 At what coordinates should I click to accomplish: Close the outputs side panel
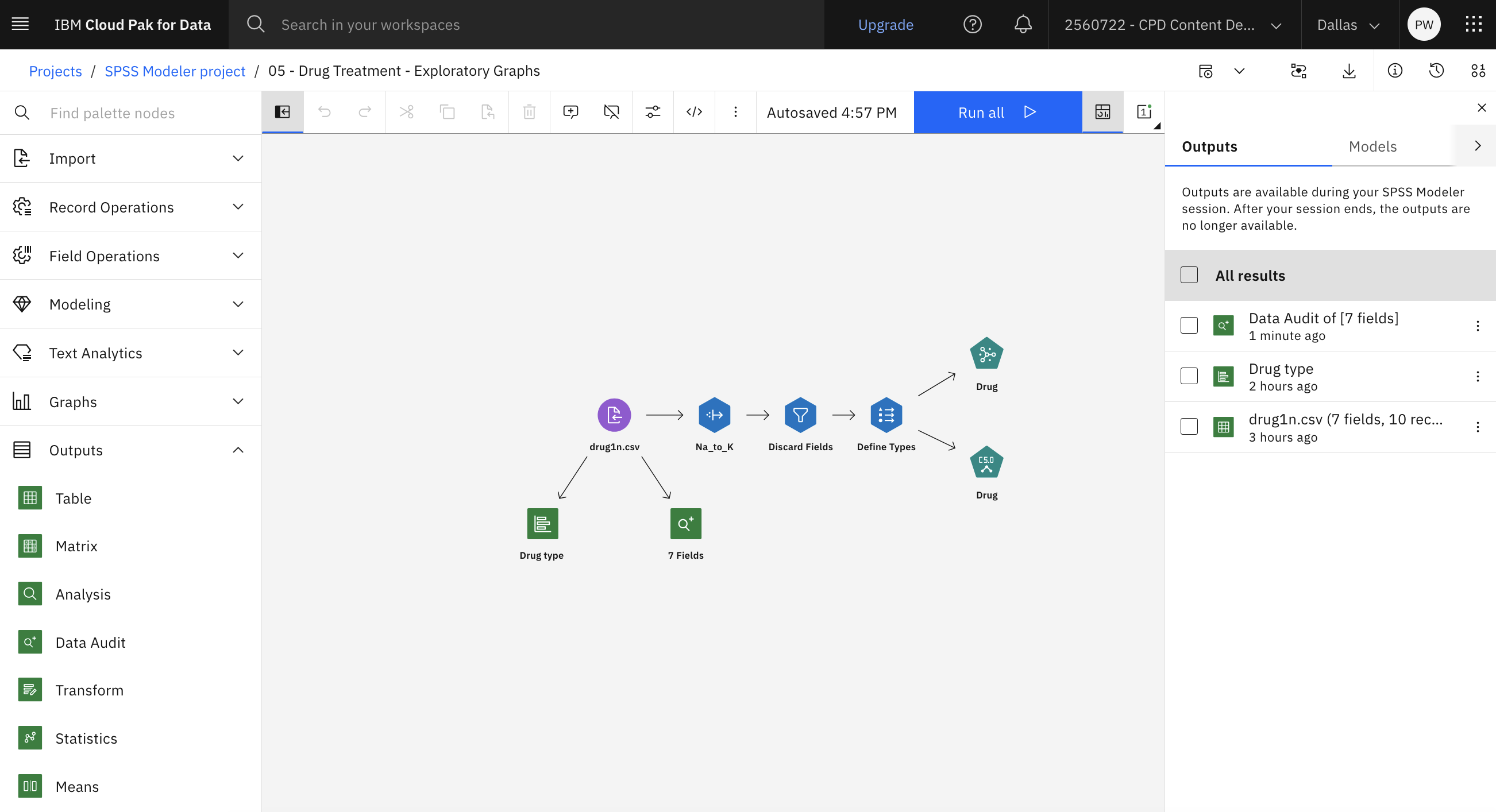click(1482, 107)
